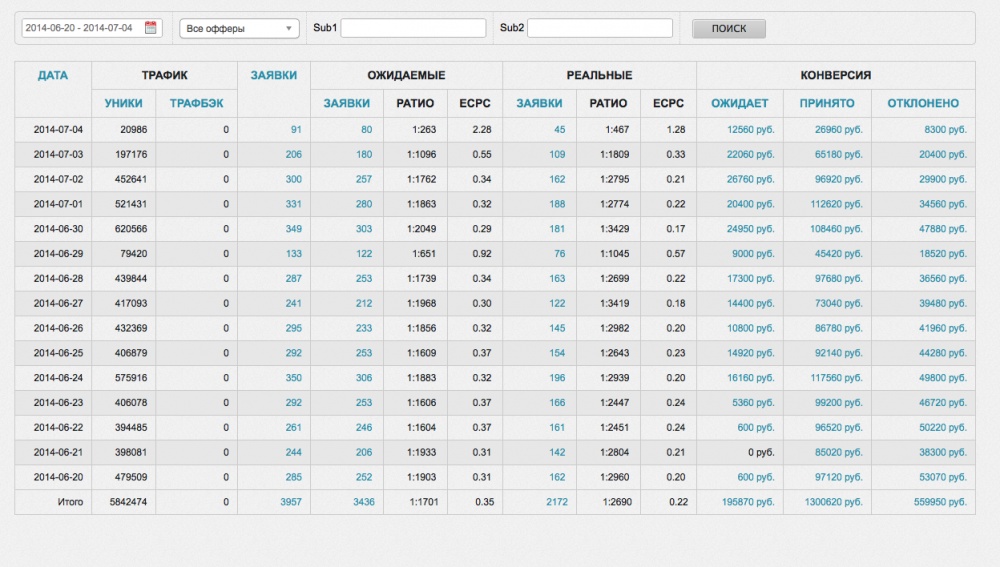Focus the Sub2 input field
This screenshot has width=1000, height=567.
tap(600, 28)
